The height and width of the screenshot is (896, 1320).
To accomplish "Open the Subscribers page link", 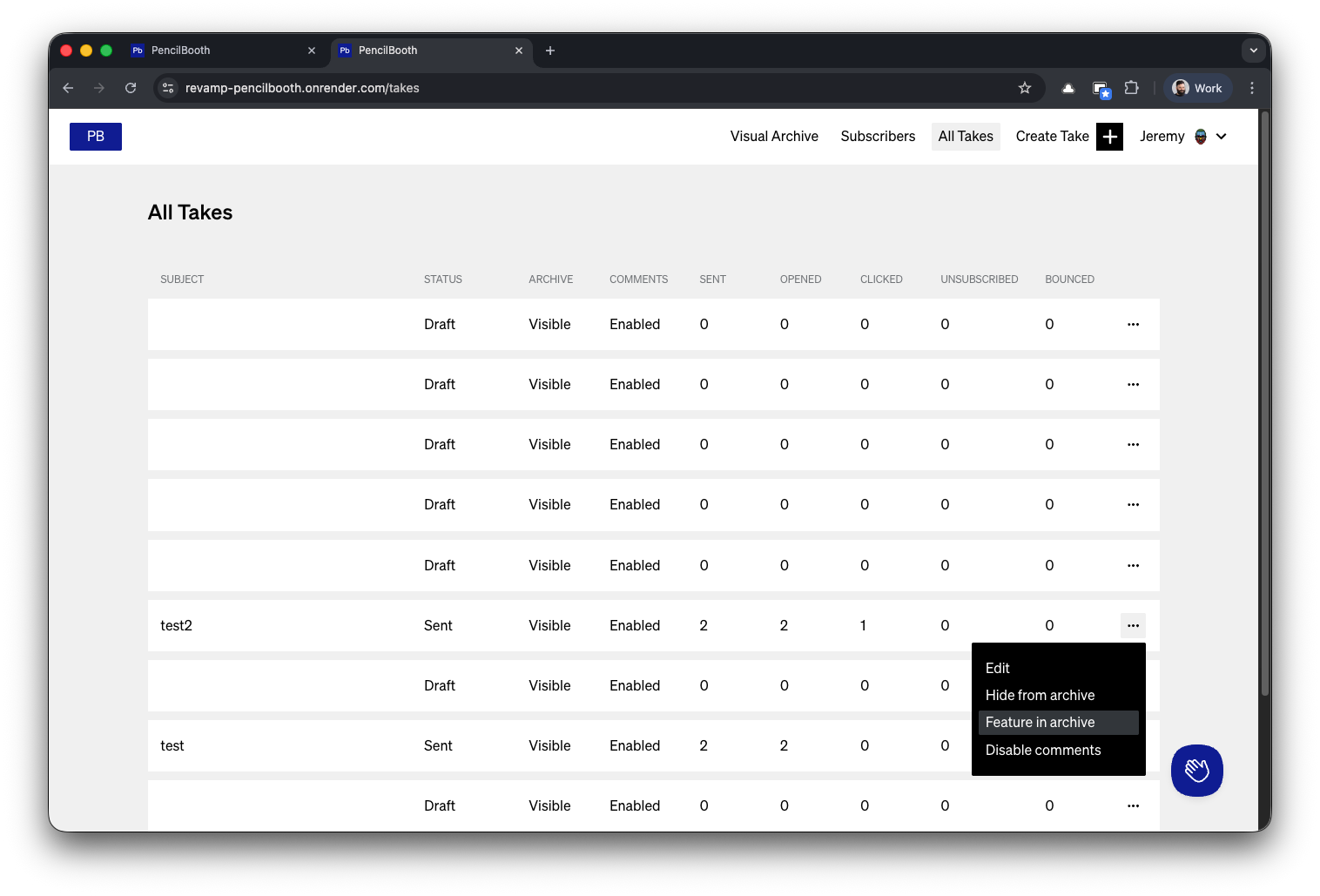I will pos(878,137).
